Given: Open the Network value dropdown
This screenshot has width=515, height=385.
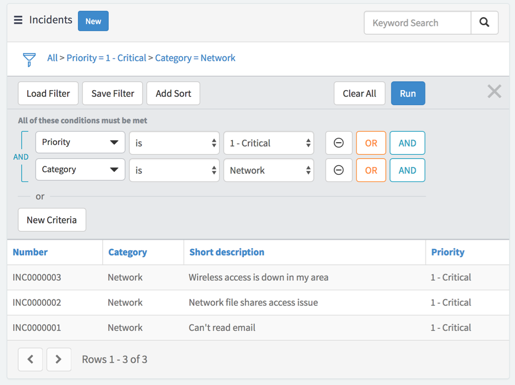Looking at the screenshot, I should 269,170.
